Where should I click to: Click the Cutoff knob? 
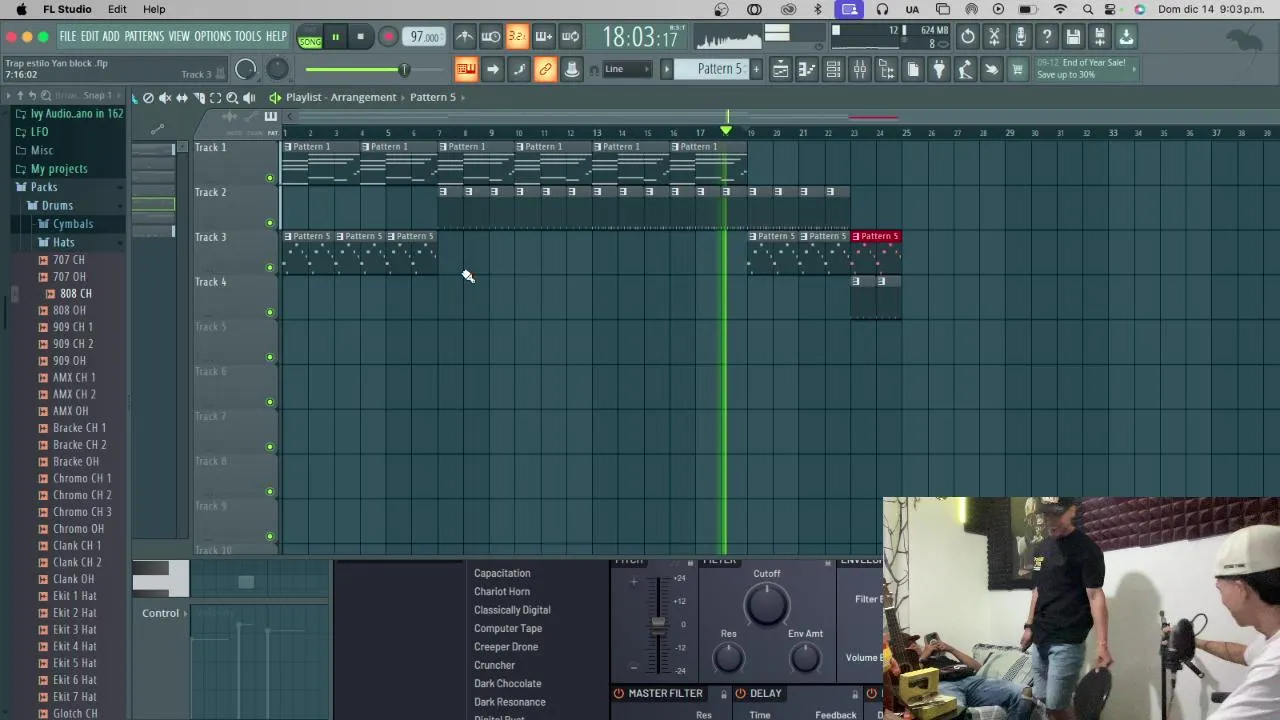tap(767, 604)
